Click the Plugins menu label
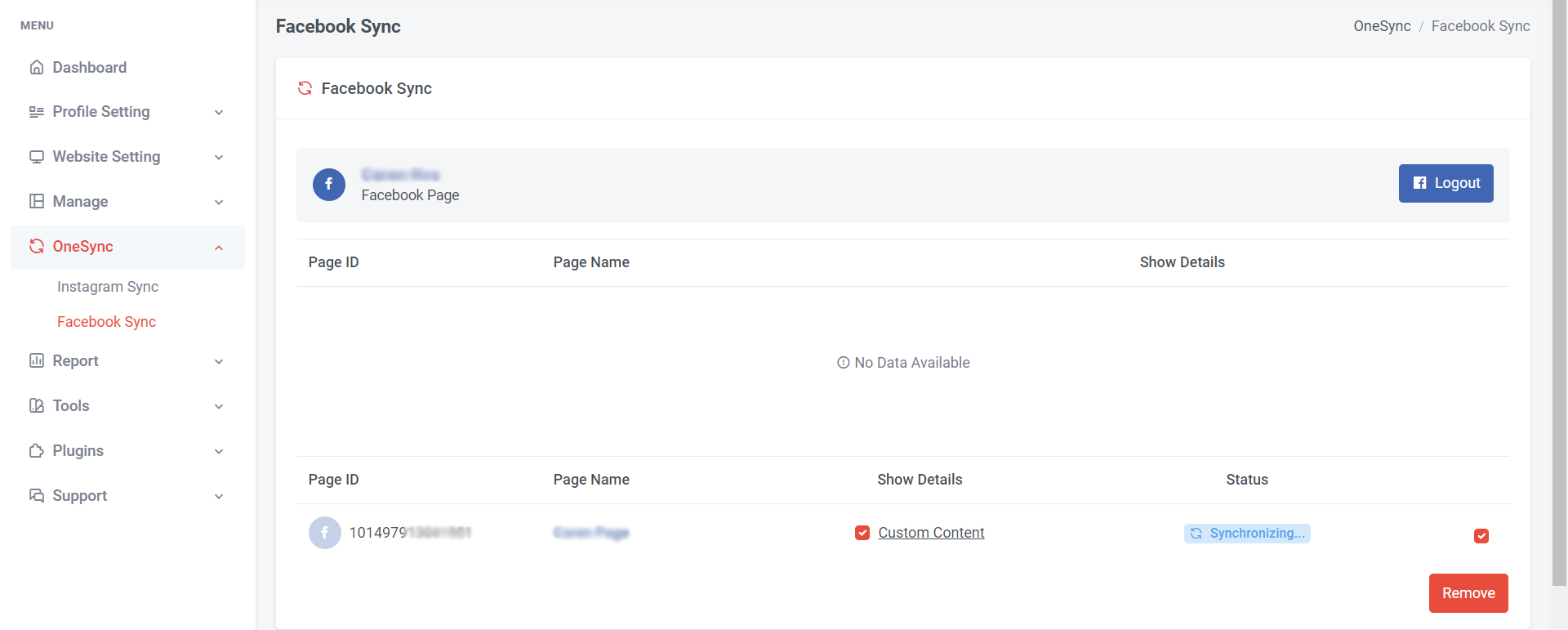The image size is (1568, 630). (78, 451)
